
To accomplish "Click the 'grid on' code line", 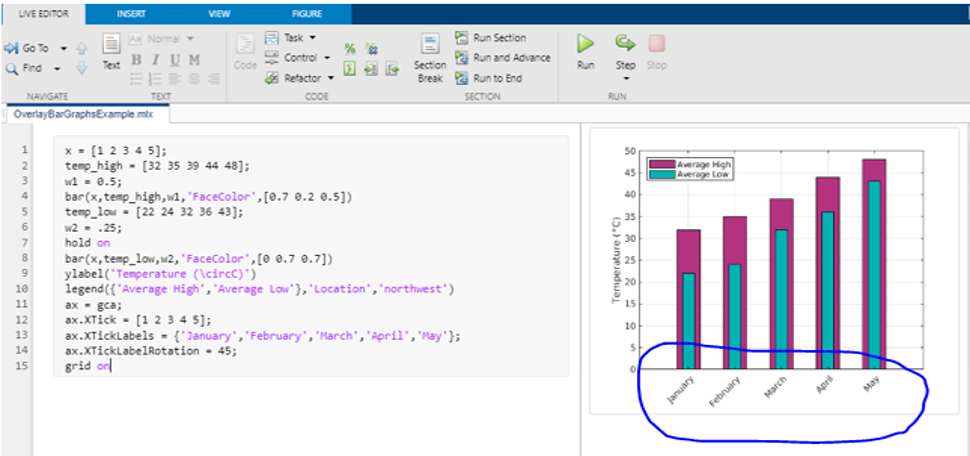I will (x=87, y=367).
